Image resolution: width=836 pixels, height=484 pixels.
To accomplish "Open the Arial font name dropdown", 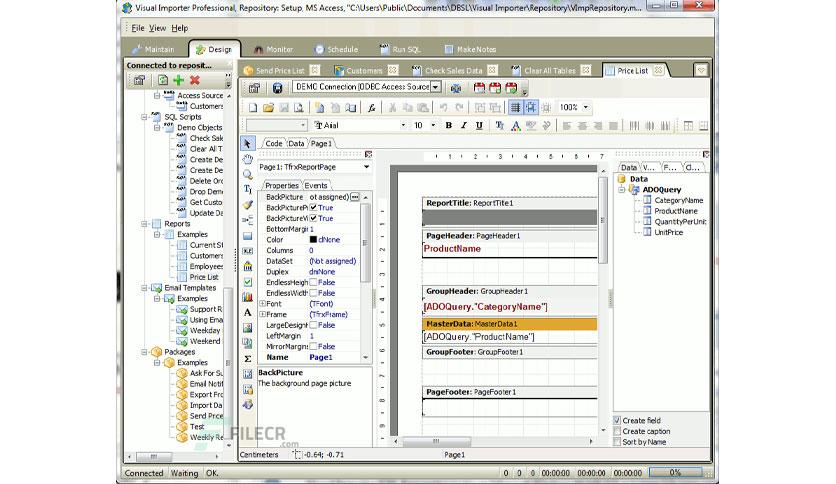I will [x=403, y=125].
